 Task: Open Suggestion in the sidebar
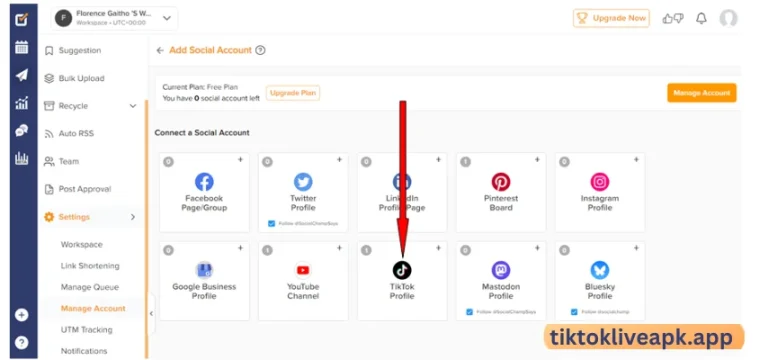click(80, 50)
